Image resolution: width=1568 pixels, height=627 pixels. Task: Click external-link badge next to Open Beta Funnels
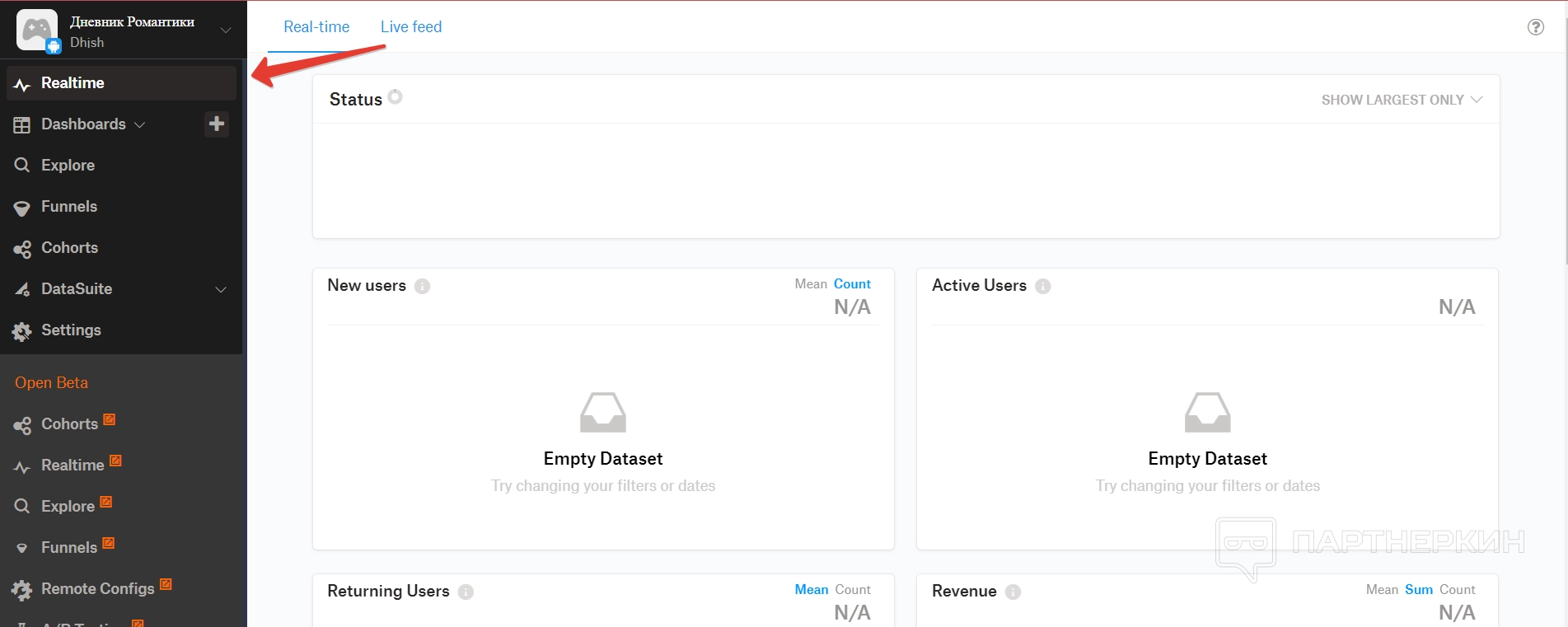108,543
